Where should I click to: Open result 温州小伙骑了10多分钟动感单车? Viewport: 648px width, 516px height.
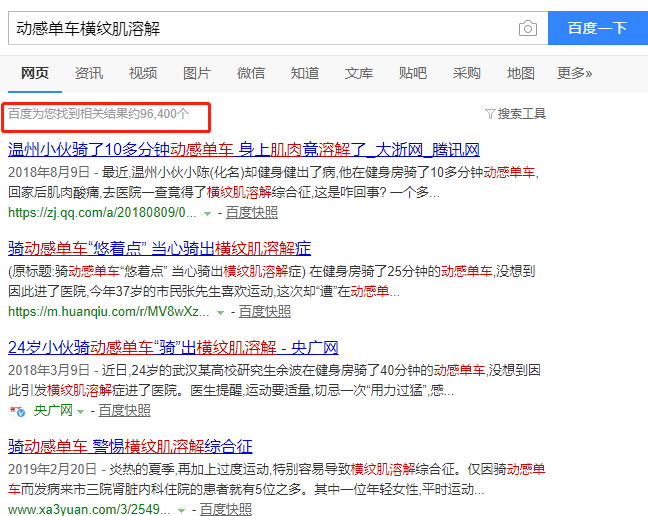coord(244,150)
